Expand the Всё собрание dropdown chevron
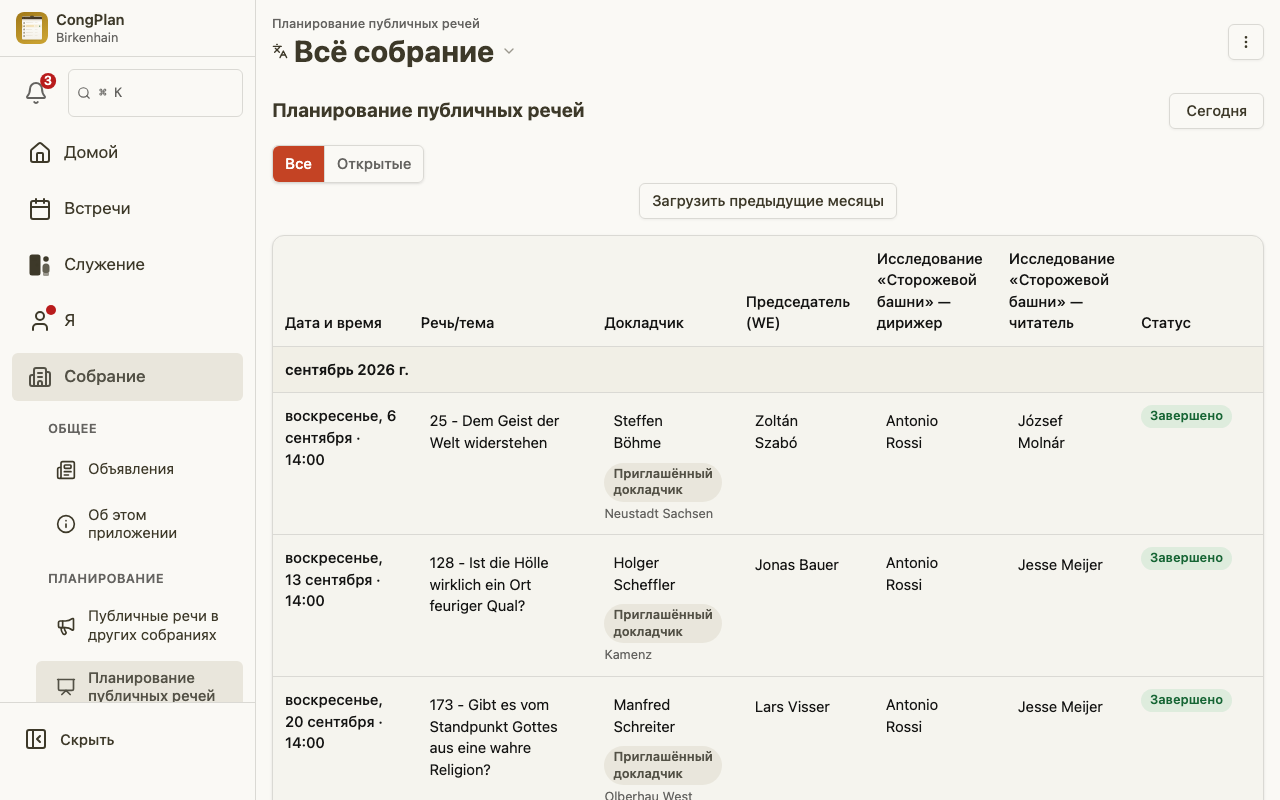 [509, 52]
